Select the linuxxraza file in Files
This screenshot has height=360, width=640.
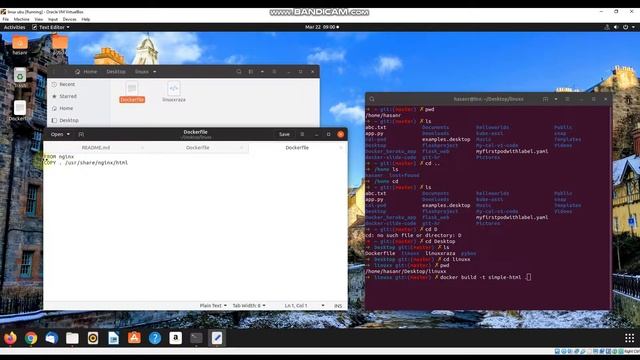174,92
